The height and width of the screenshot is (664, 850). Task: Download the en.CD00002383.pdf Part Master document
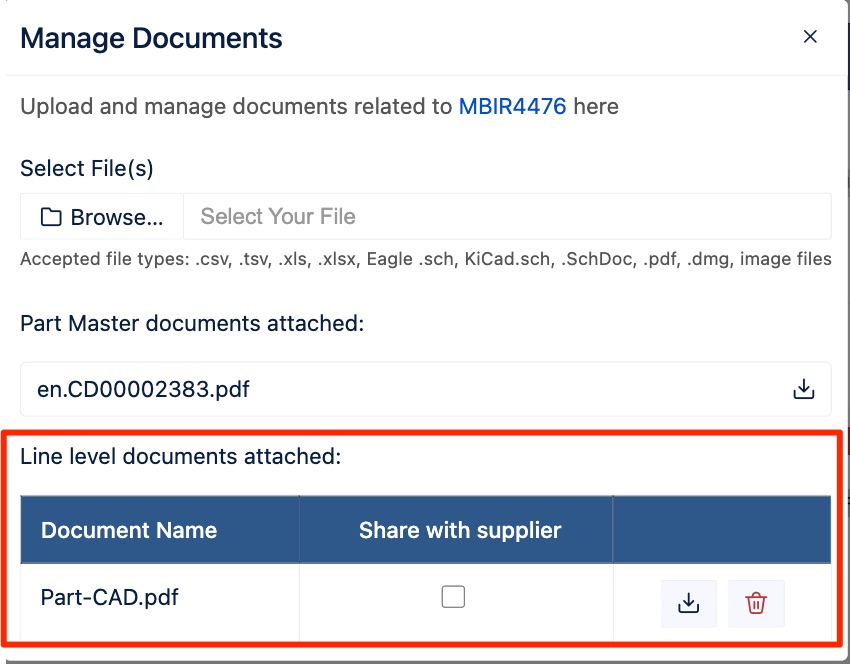[x=803, y=389]
